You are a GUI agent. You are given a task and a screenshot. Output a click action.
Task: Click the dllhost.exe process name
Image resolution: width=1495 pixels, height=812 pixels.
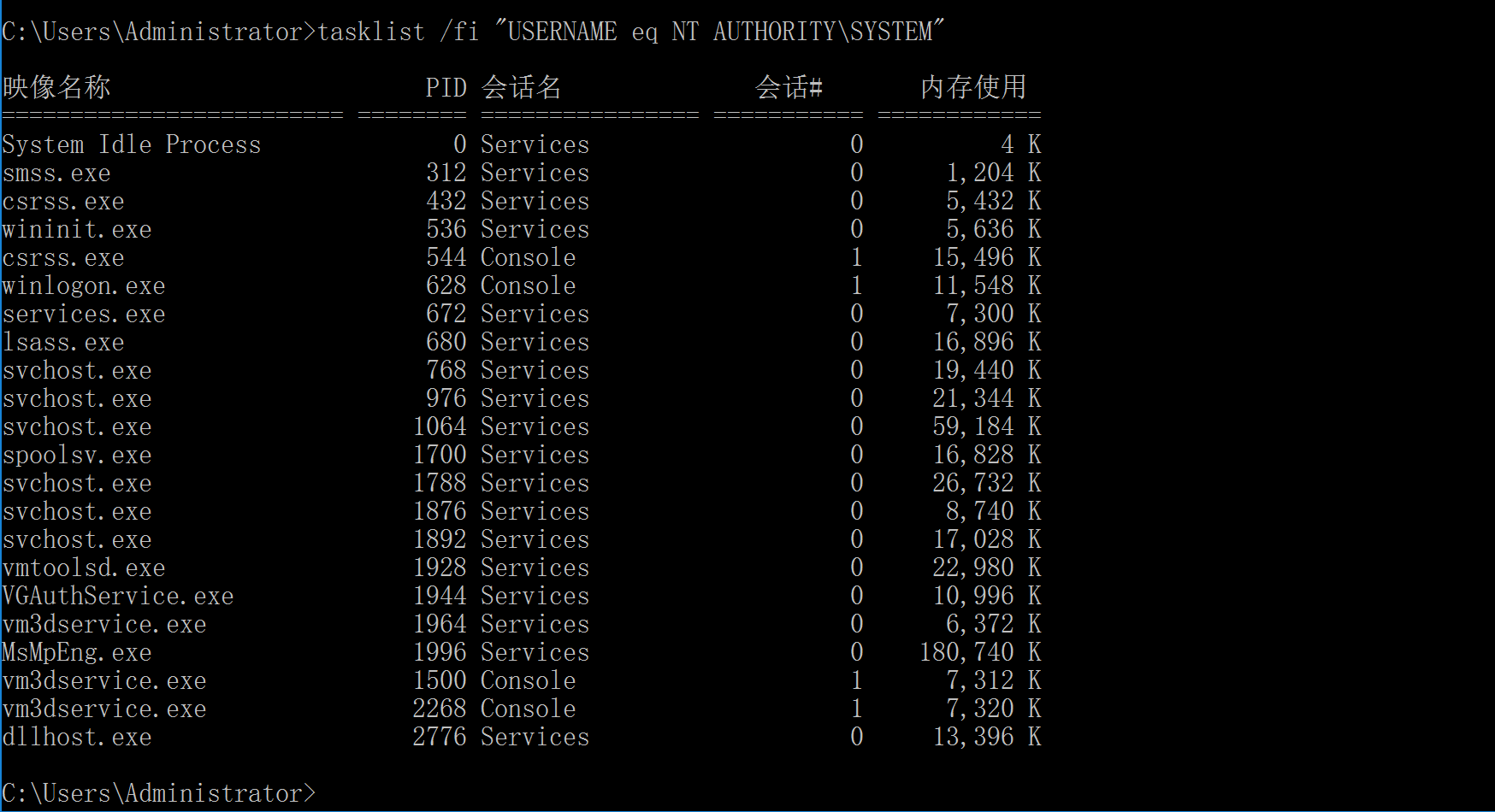click(x=77, y=737)
